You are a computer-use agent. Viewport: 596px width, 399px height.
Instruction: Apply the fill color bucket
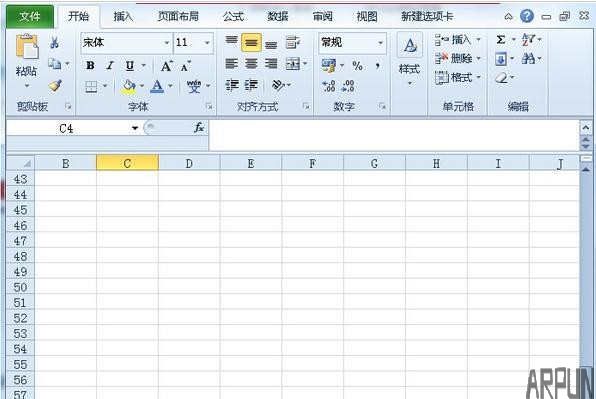(129, 86)
